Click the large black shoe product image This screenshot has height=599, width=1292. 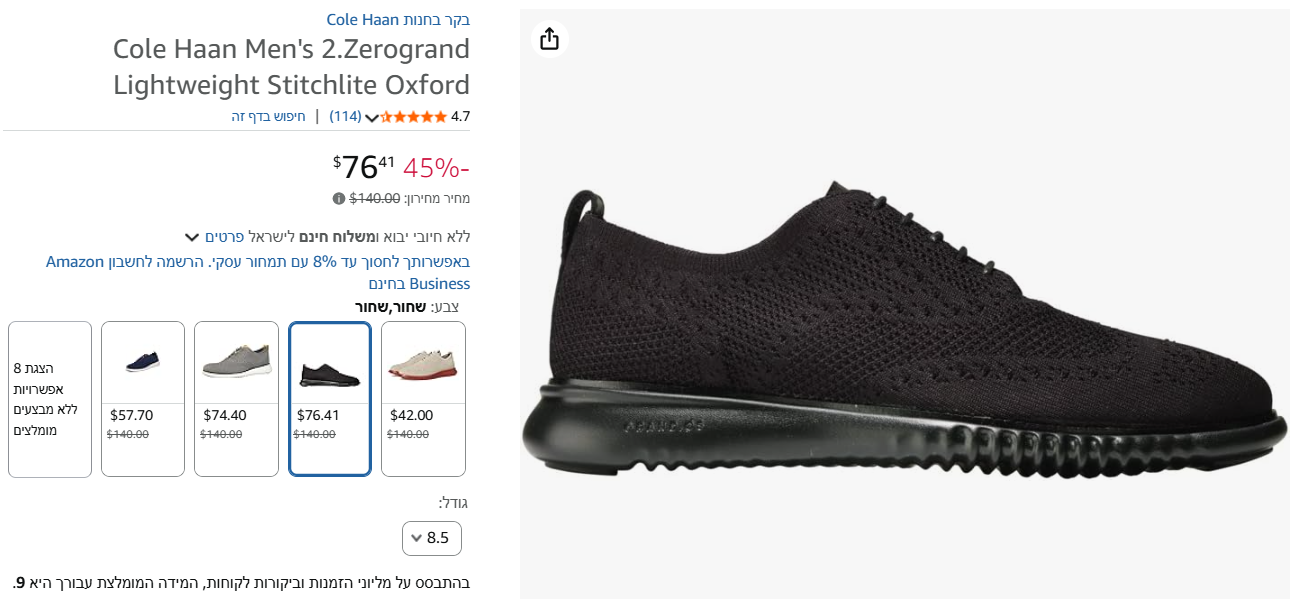coord(903,330)
